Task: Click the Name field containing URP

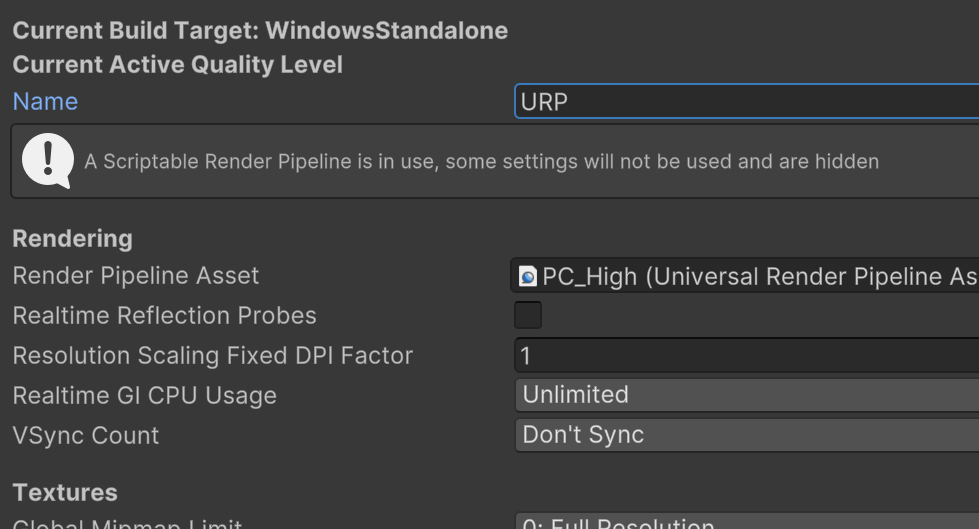Action: [746, 102]
